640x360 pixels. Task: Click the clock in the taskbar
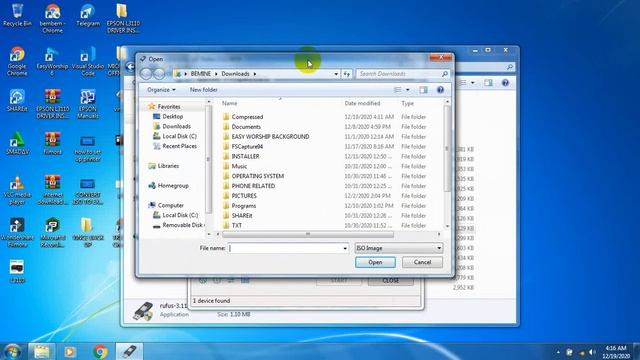point(616,352)
